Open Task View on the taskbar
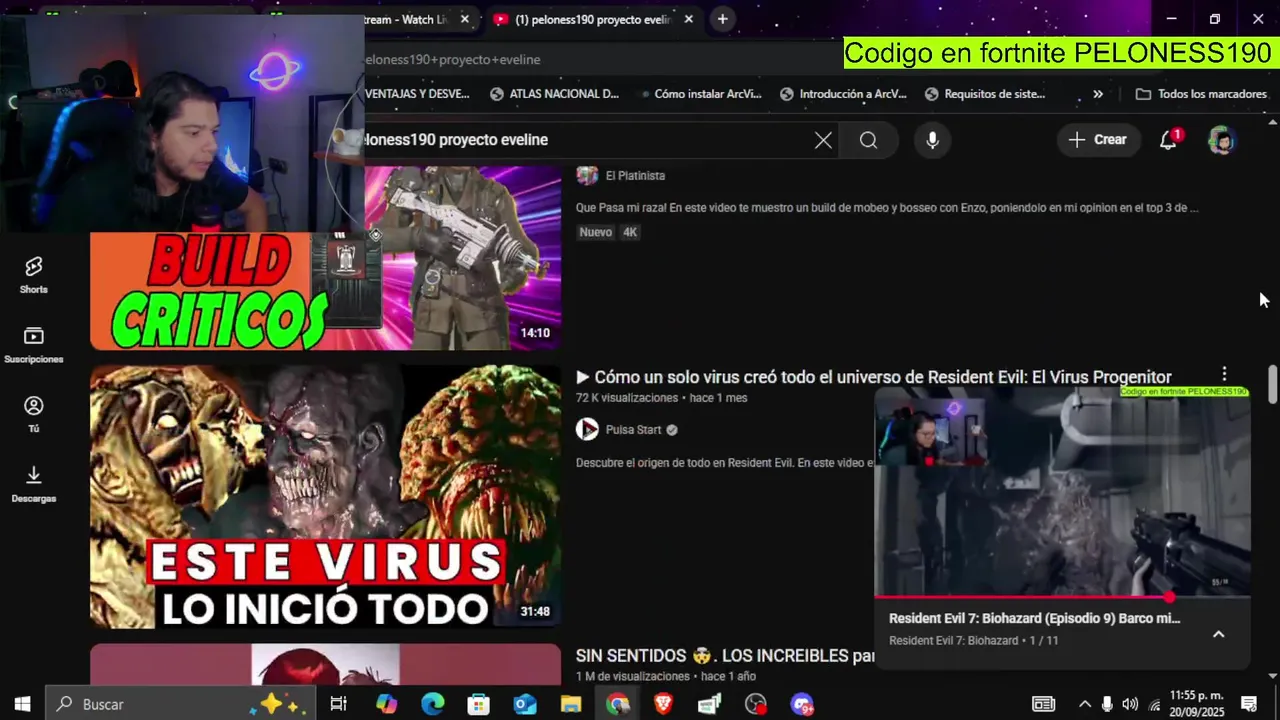The width and height of the screenshot is (1280, 720). pos(338,704)
